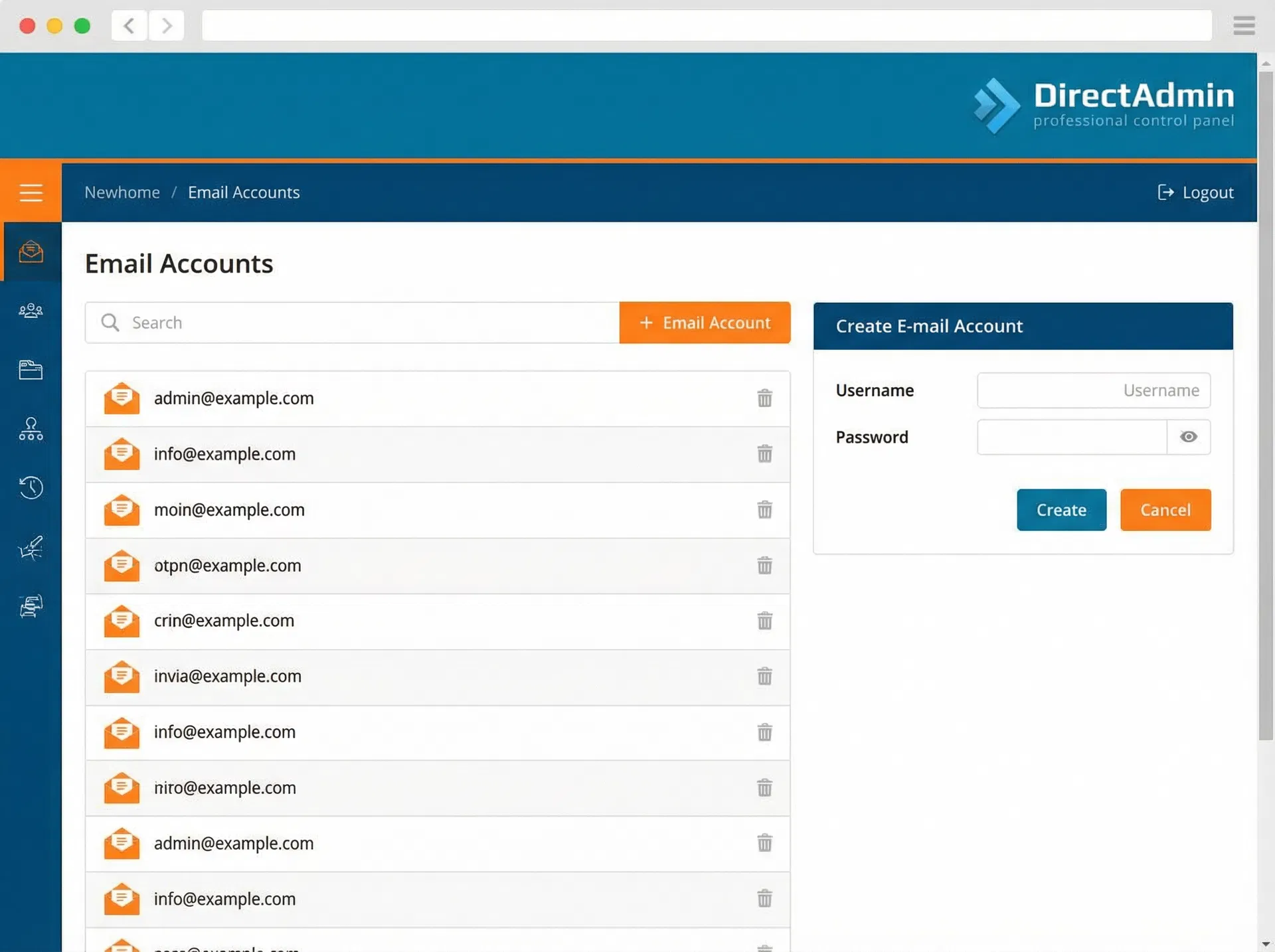Open the orange hamburger sidebar menu
Viewport: 1275px width, 952px height.
[x=31, y=193]
